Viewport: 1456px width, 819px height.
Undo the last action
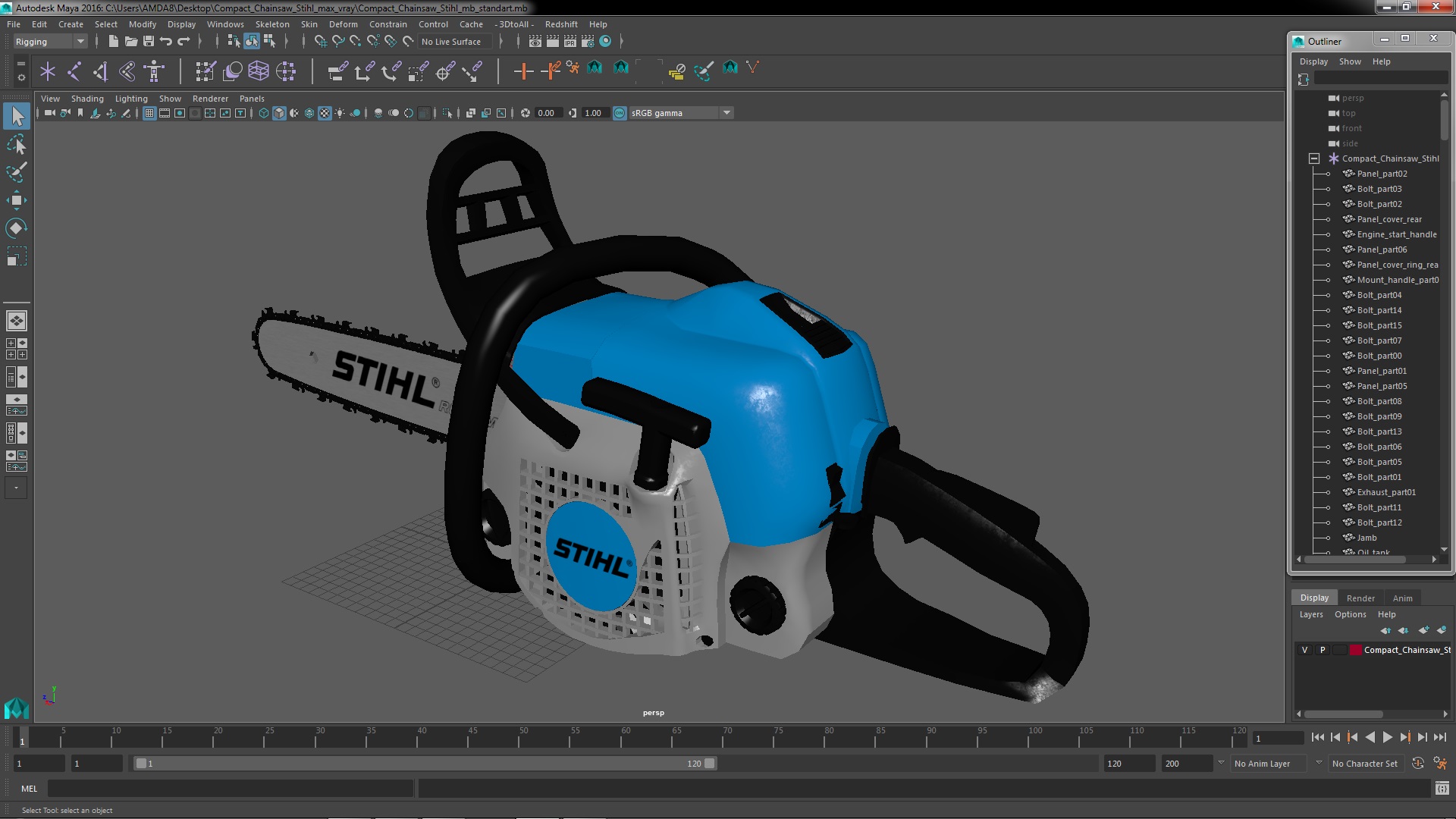point(165,41)
